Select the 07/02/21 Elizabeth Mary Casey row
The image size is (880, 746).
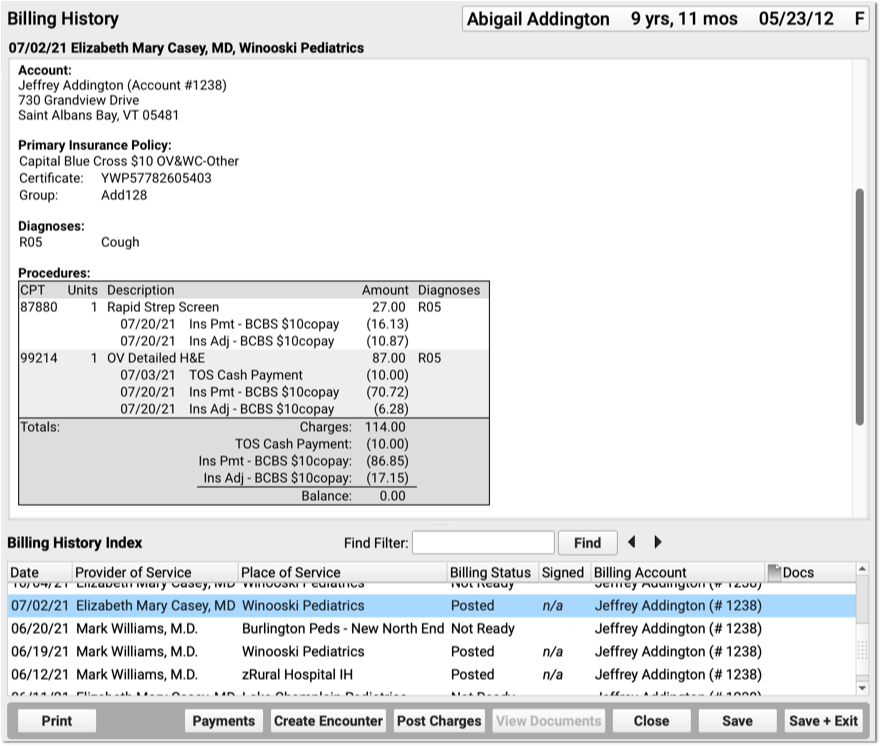432,606
